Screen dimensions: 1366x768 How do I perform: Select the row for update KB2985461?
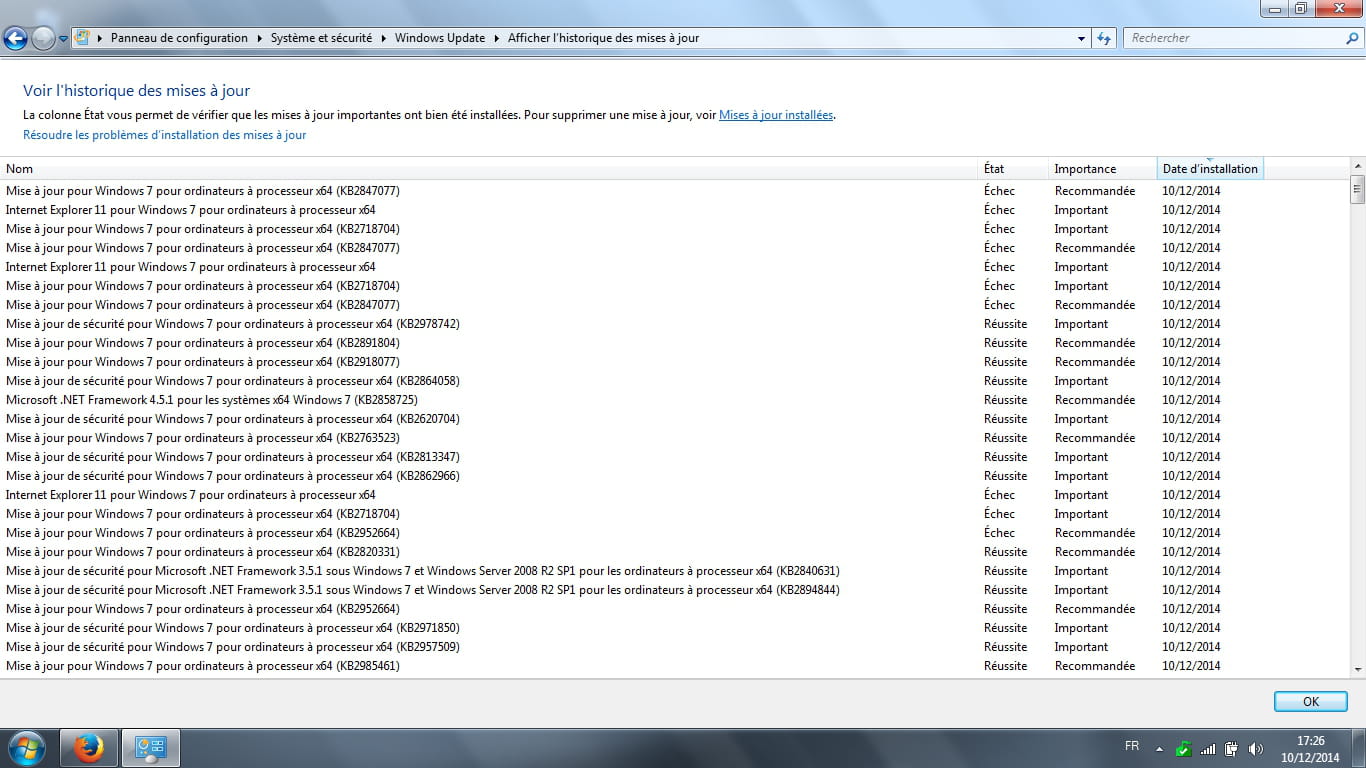(x=674, y=666)
